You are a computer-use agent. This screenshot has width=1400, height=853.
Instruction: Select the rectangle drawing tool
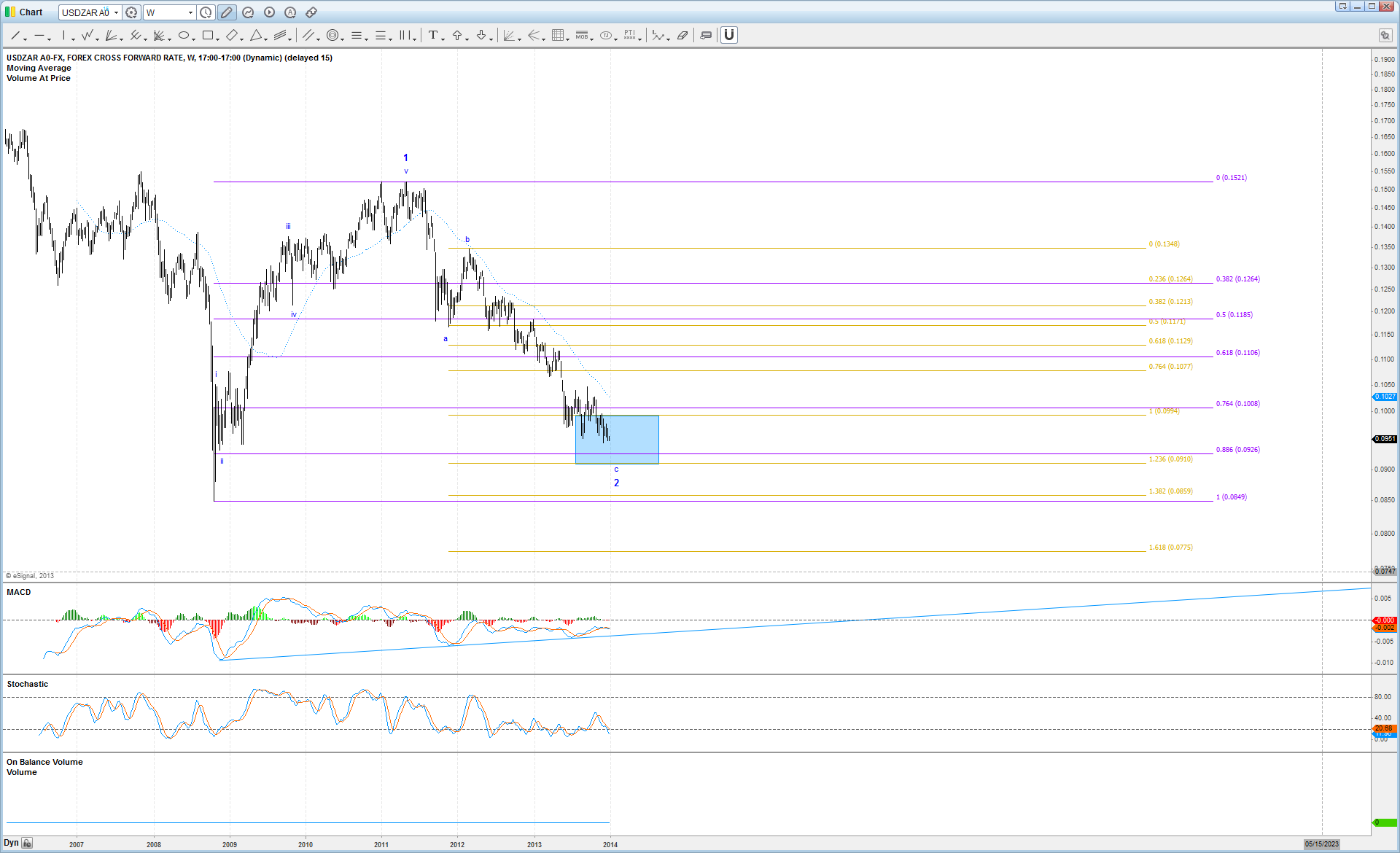coord(208,35)
